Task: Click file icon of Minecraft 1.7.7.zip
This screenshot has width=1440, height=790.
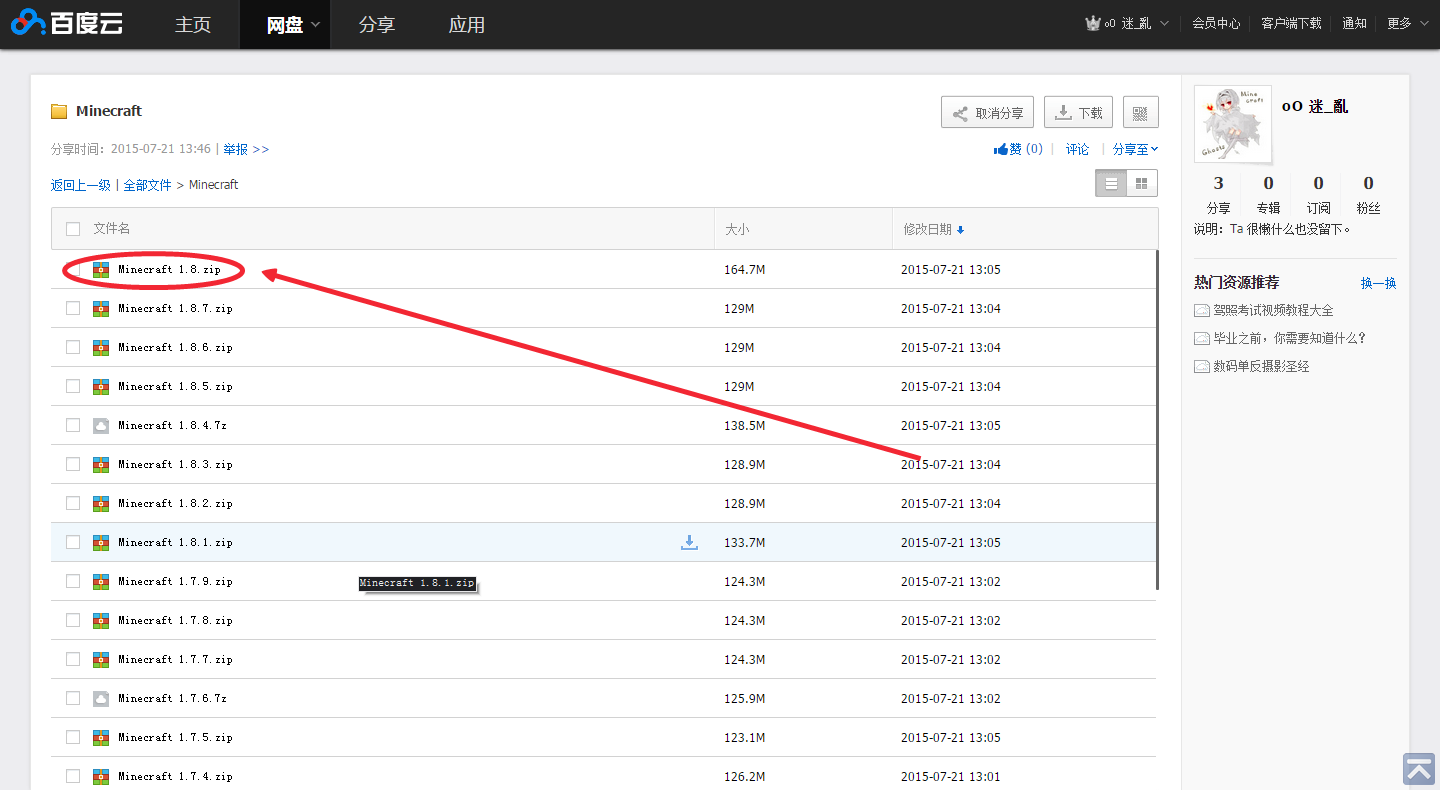Action: pos(101,660)
